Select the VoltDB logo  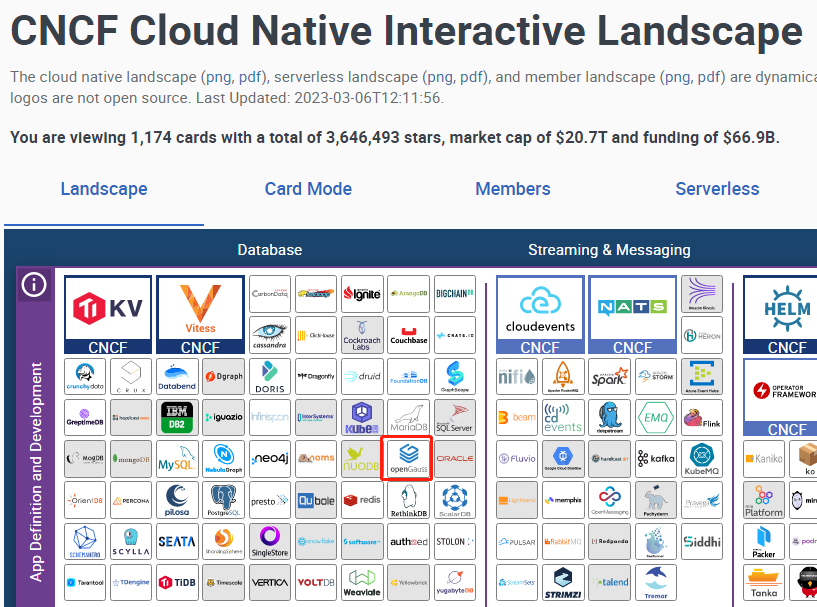point(316,583)
